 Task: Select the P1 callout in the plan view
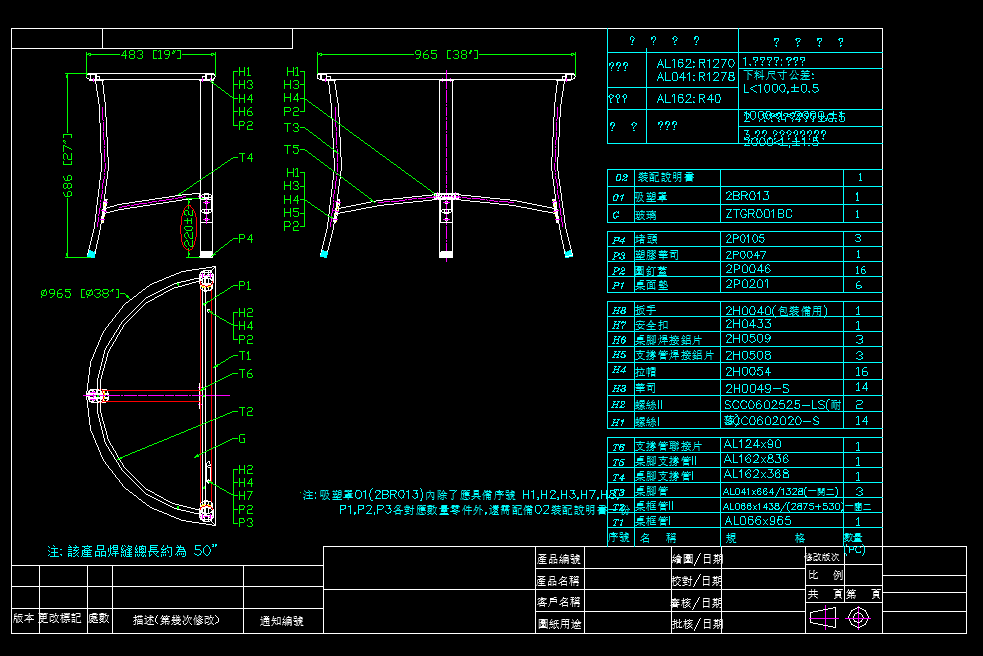click(245, 286)
